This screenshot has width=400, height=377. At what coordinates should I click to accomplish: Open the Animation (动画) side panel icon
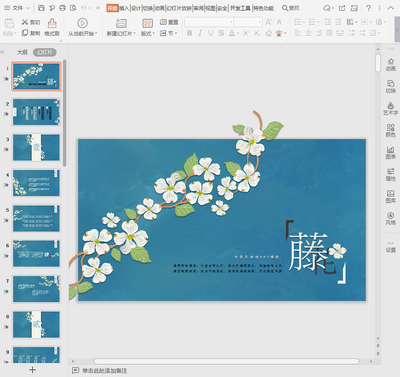tap(391, 61)
